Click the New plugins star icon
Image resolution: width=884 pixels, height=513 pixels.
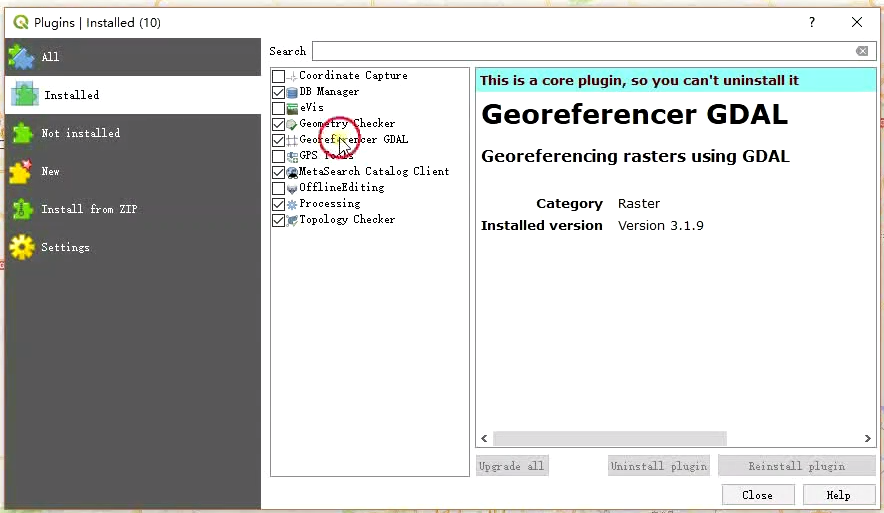[x=21, y=172]
